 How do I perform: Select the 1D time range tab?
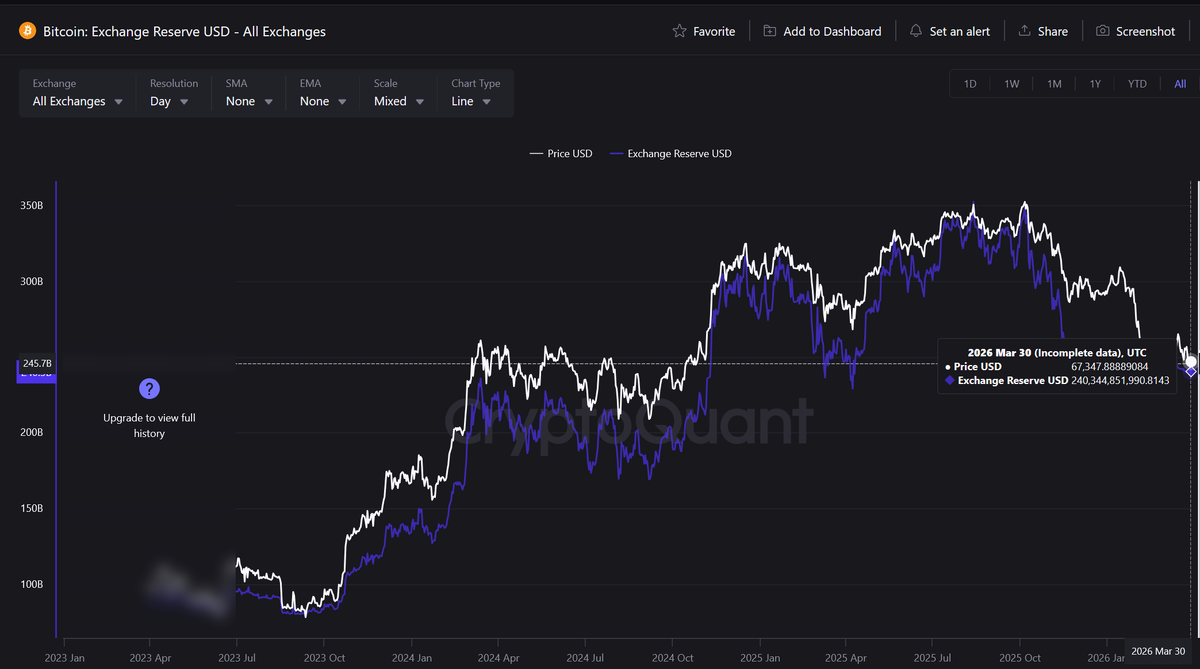coord(970,84)
